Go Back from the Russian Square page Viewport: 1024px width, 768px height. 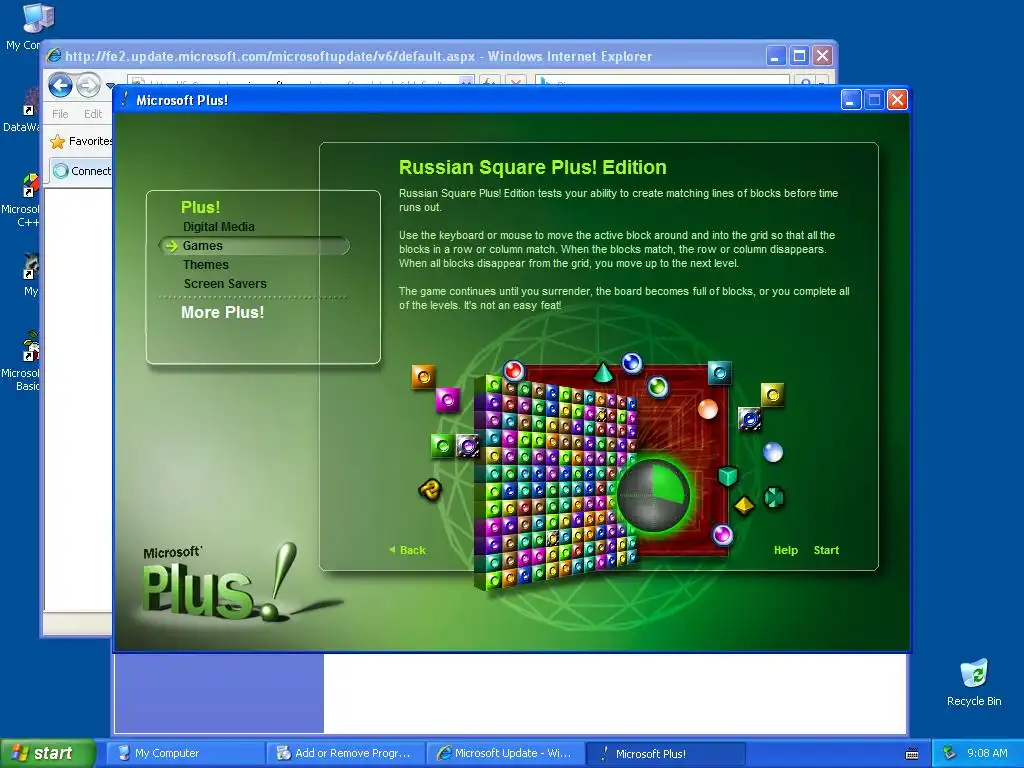(x=408, y=550)
